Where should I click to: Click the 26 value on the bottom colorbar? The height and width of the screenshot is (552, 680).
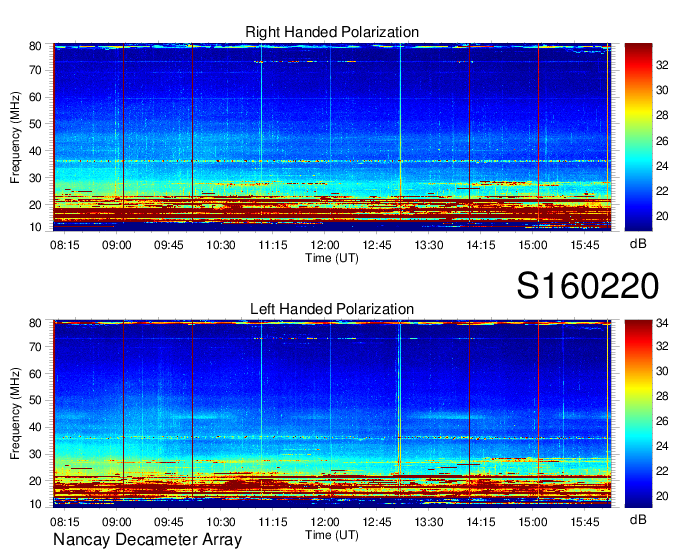click(662, 421)
